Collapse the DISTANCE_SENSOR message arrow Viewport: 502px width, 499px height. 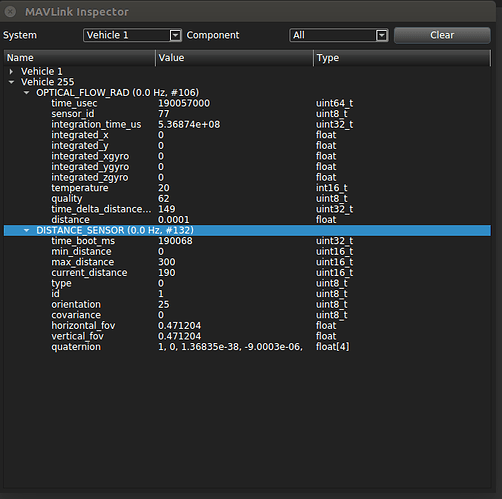(27, 230)
